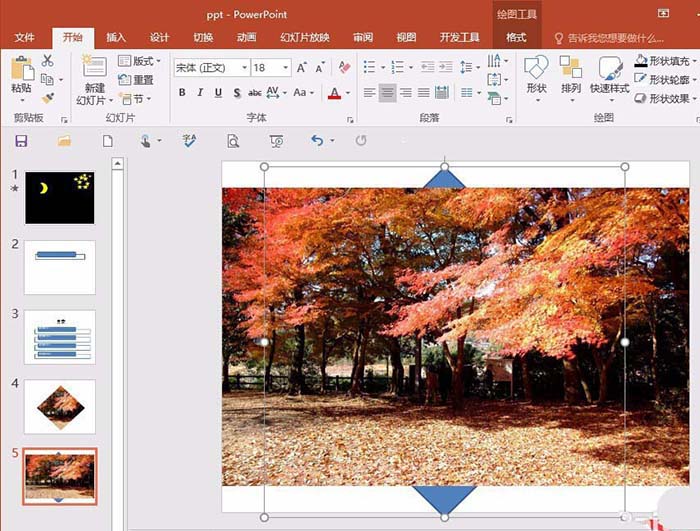Image resolution: width=700 pixels, height=531 pixels.
Task: Open the 幻灯片放映 tab
Action: click(304, 37)
